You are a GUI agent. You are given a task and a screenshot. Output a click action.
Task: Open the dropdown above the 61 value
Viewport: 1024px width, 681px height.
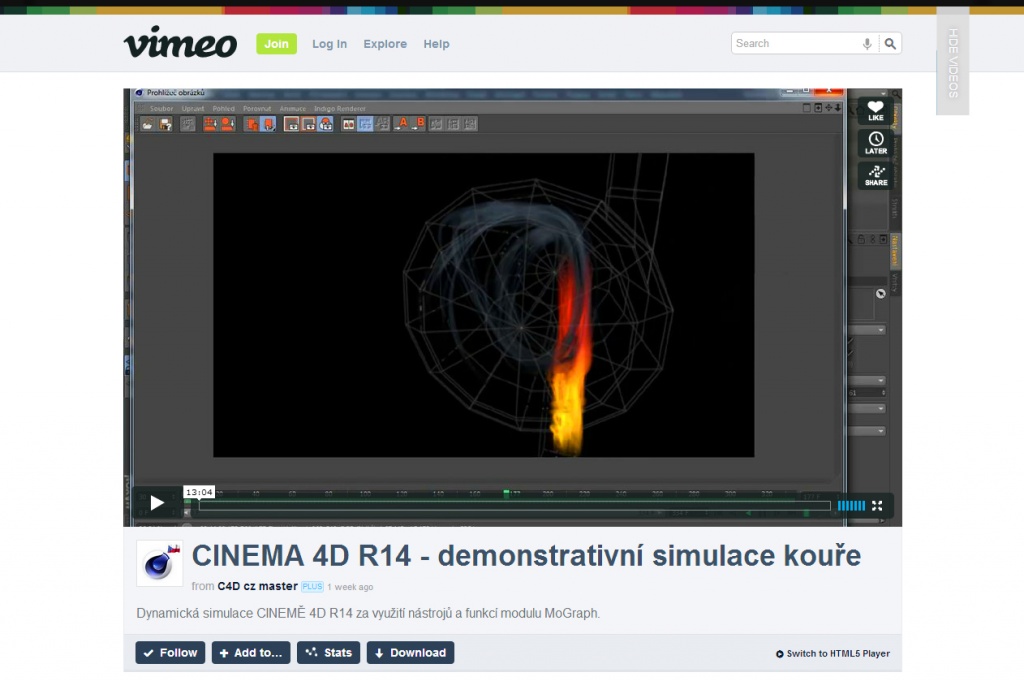pyautogui.click(x=867, y=380)
